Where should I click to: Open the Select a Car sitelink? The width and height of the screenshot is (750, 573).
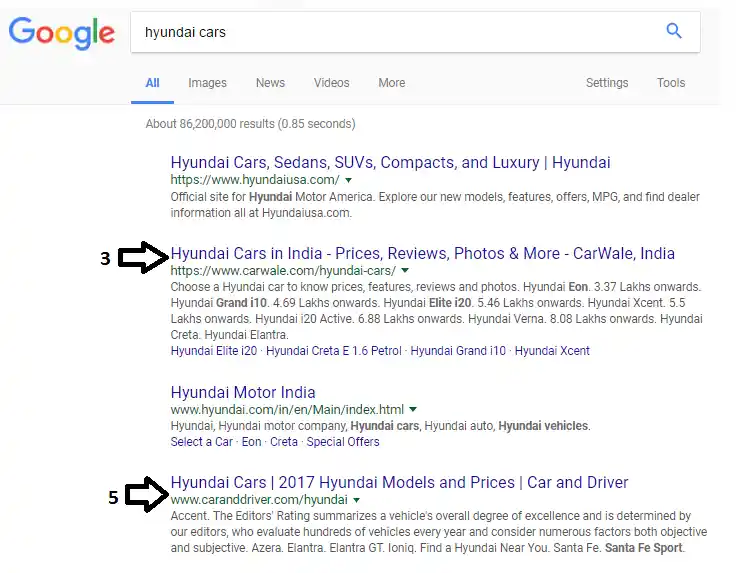point(202,442)
